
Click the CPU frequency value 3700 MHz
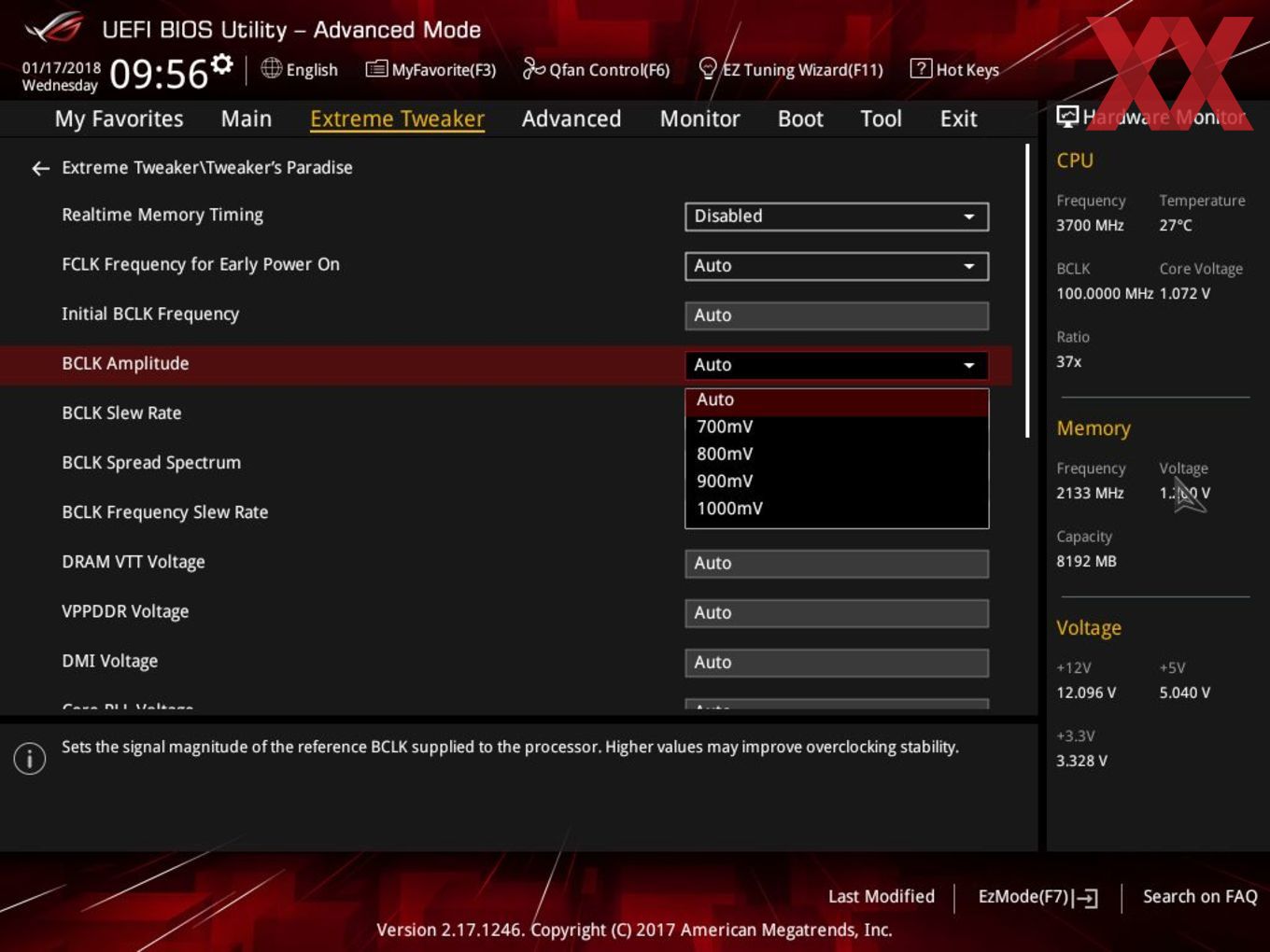tap(1090, 225)
